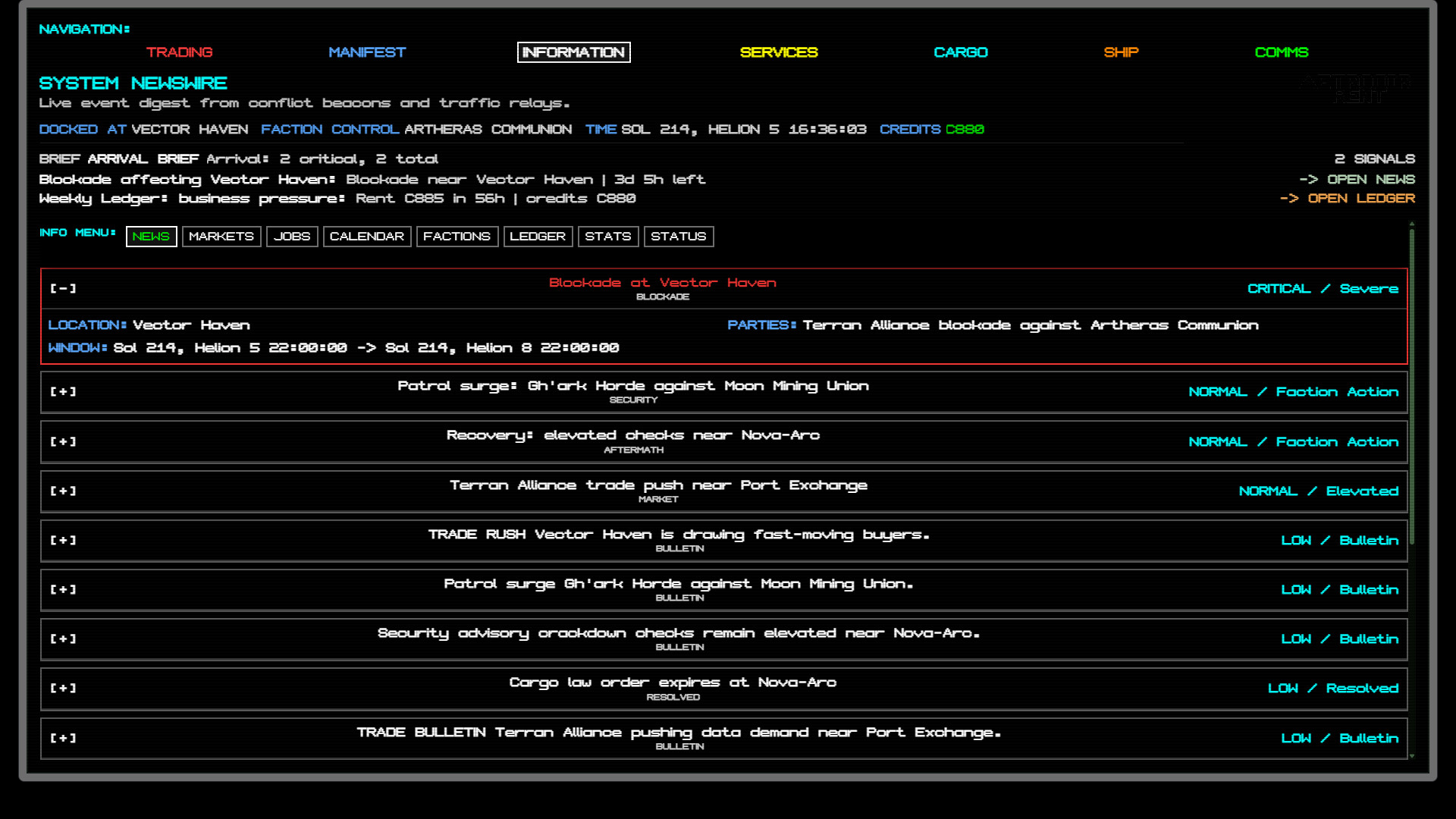Image resolution: width=1456 pixels, height=819 pixels.
Task: Click the Weekly Ledger business pressure line
Action: tap(337, 199)
